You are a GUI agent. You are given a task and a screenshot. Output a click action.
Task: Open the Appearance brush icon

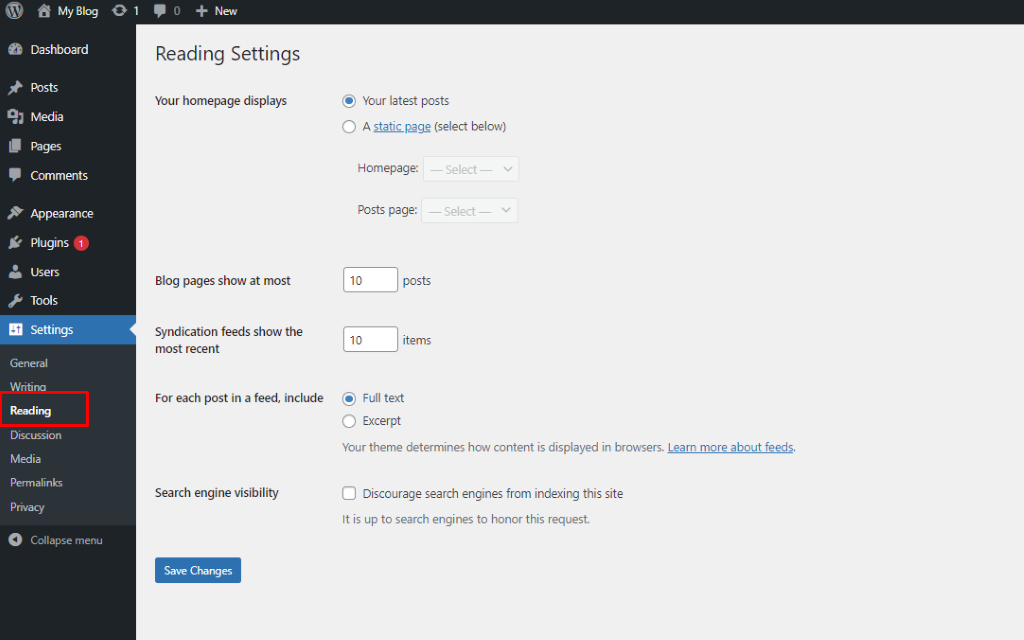pos(15,212)
